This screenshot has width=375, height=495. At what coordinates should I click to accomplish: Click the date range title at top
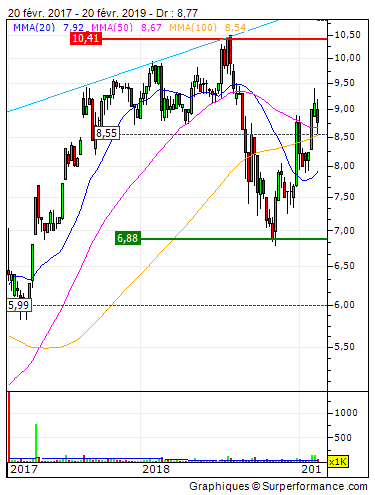tap(103, 13)
